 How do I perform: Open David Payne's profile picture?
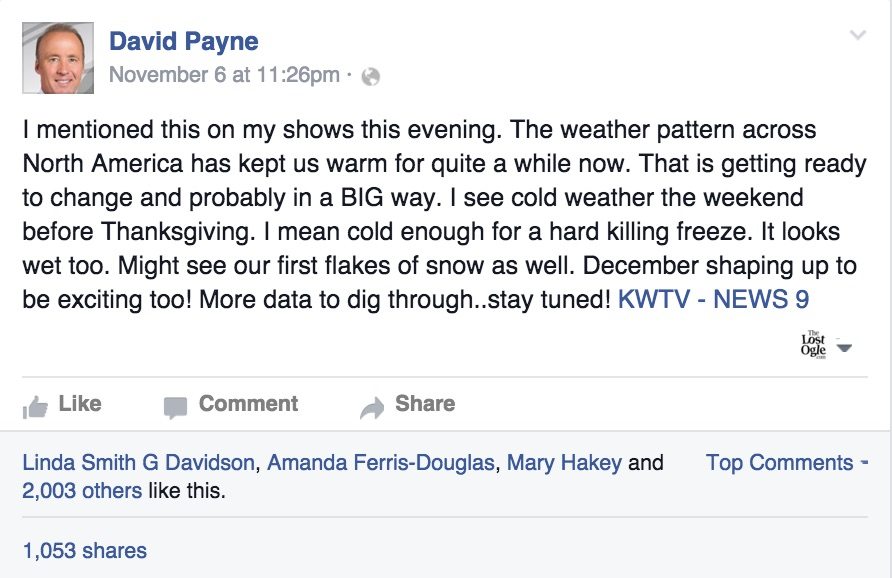pyautogui.click(x=58, y=59)
